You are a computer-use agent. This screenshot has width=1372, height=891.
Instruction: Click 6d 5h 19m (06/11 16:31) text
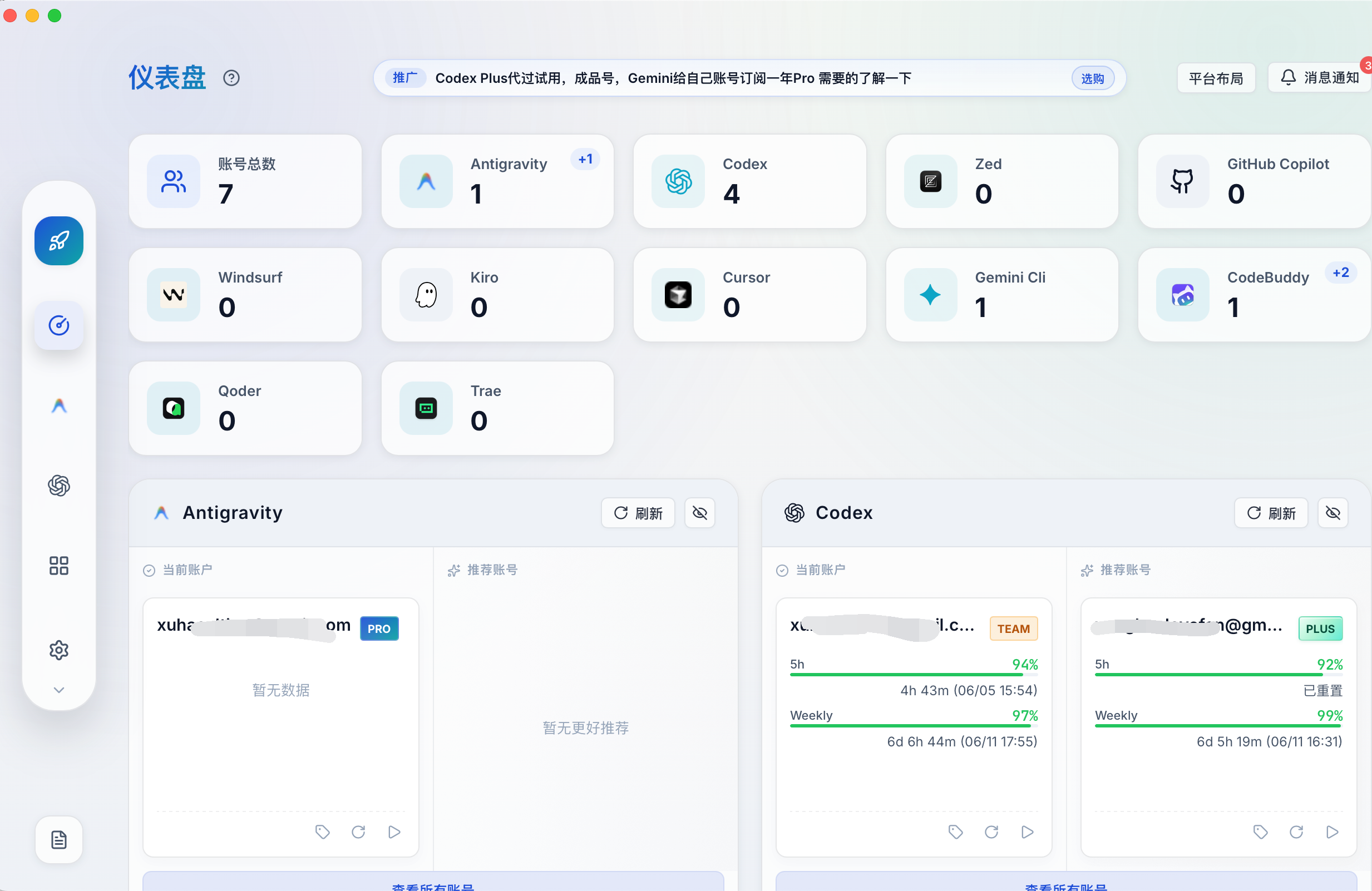(x=1270, y=742)
